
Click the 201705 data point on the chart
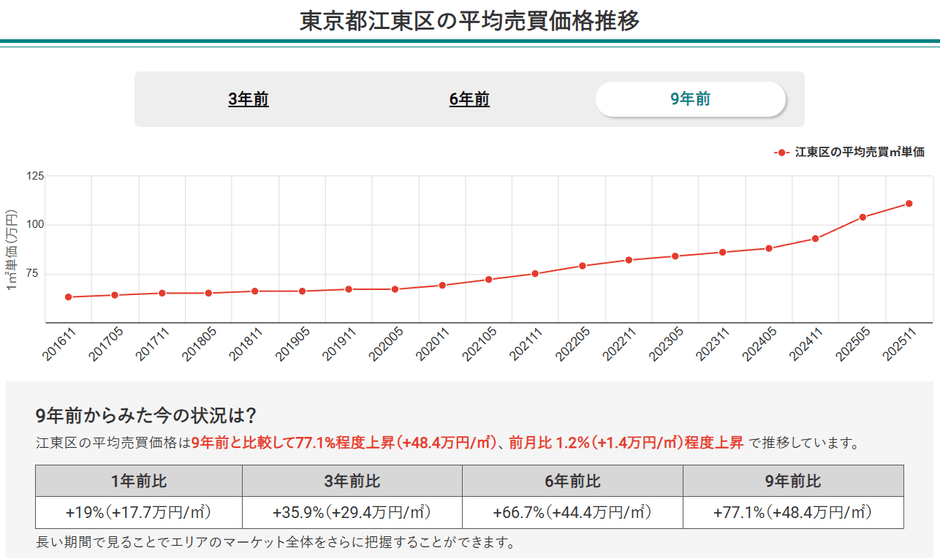click(115, 295)
